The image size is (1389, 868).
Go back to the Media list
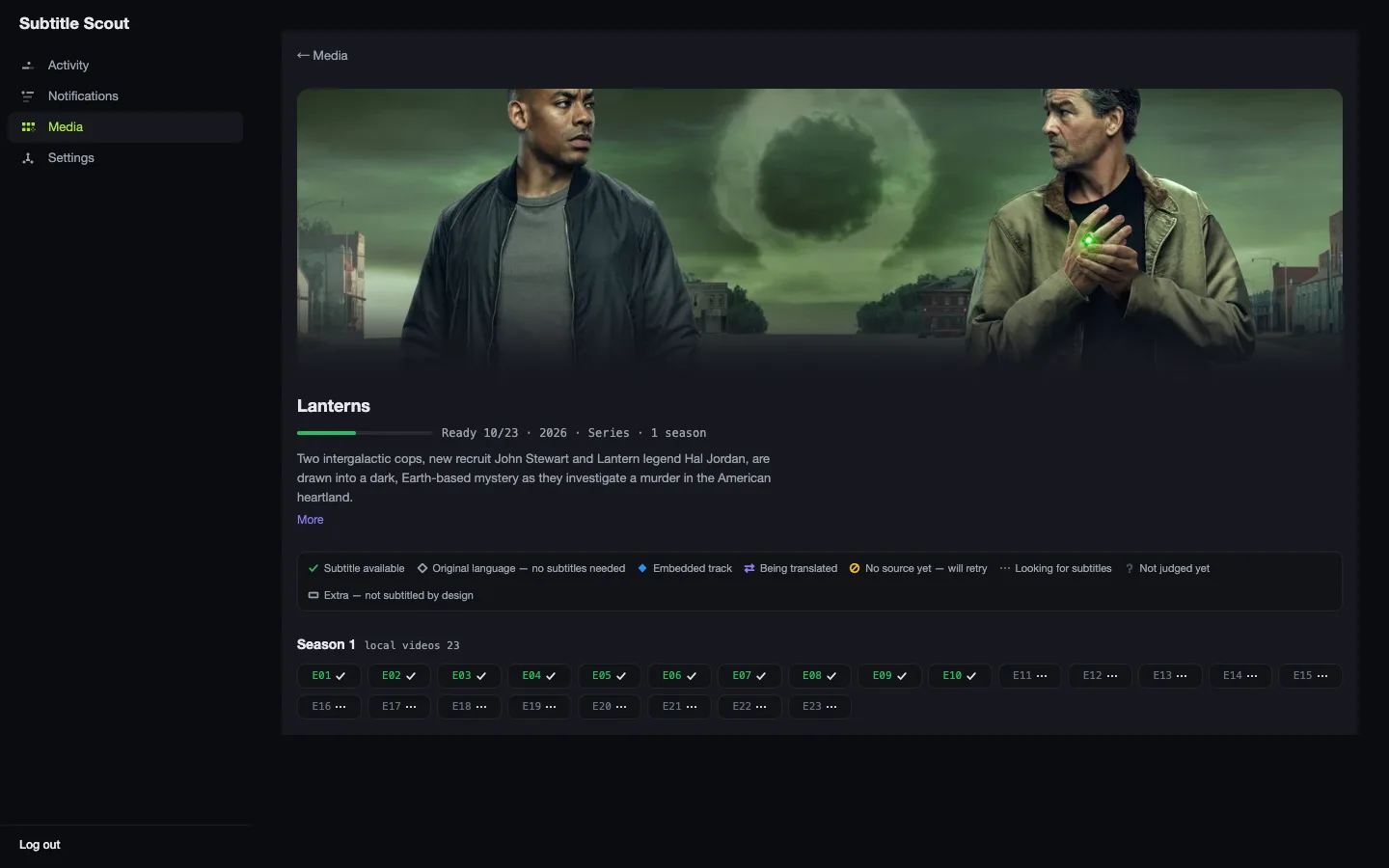pos(322,56)
